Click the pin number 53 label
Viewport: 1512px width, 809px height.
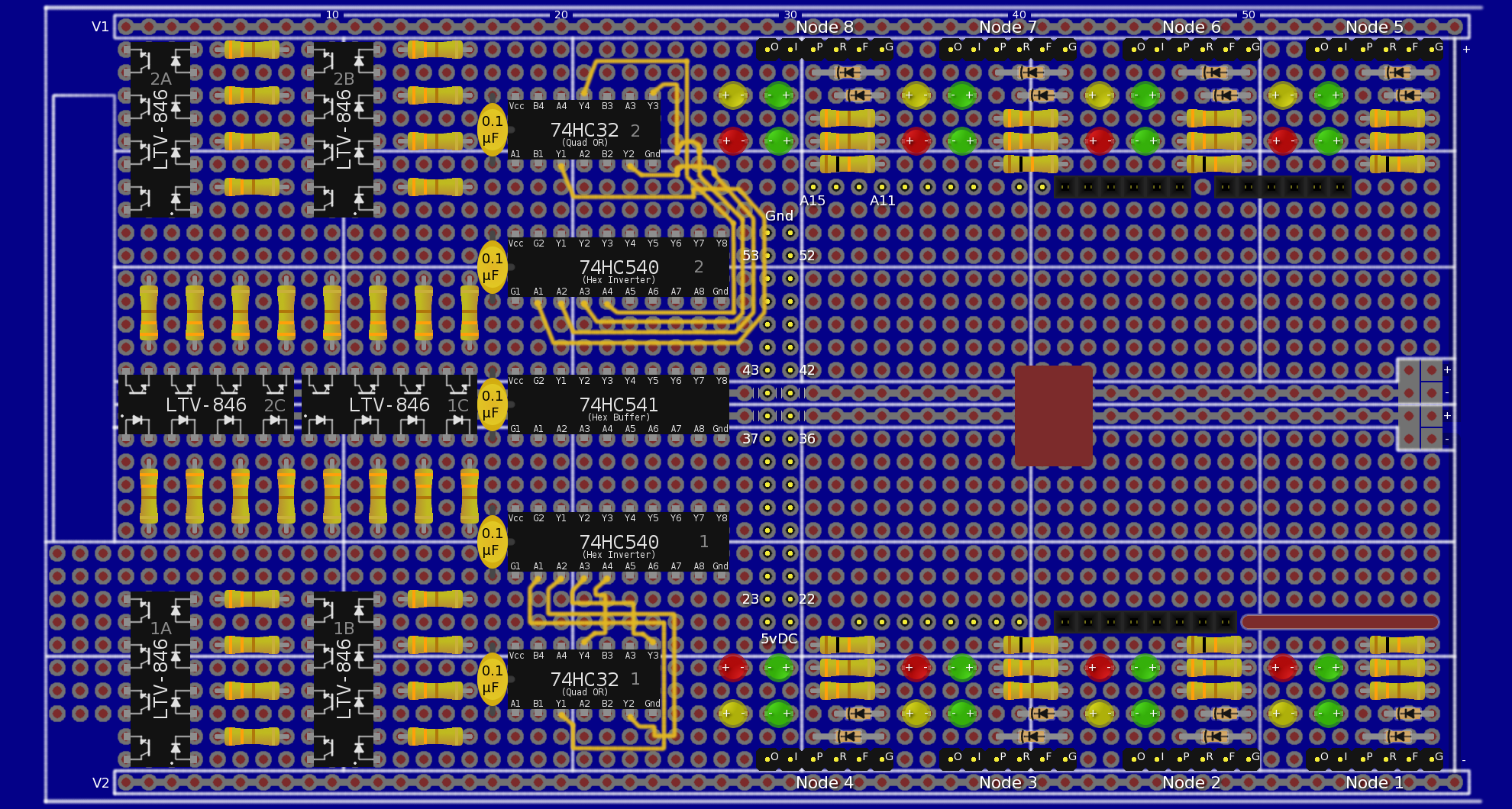pyautogui.click(x=751, y=256)
